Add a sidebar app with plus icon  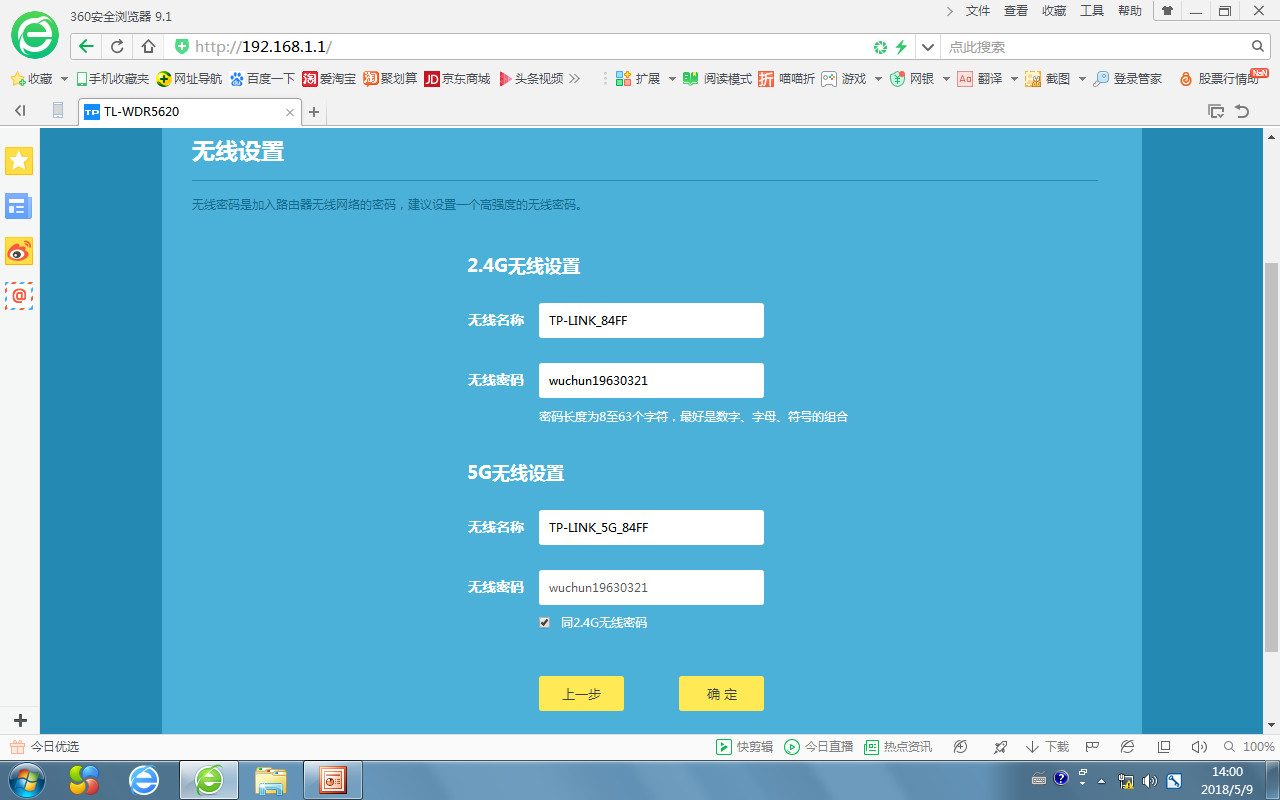point(19,720)
